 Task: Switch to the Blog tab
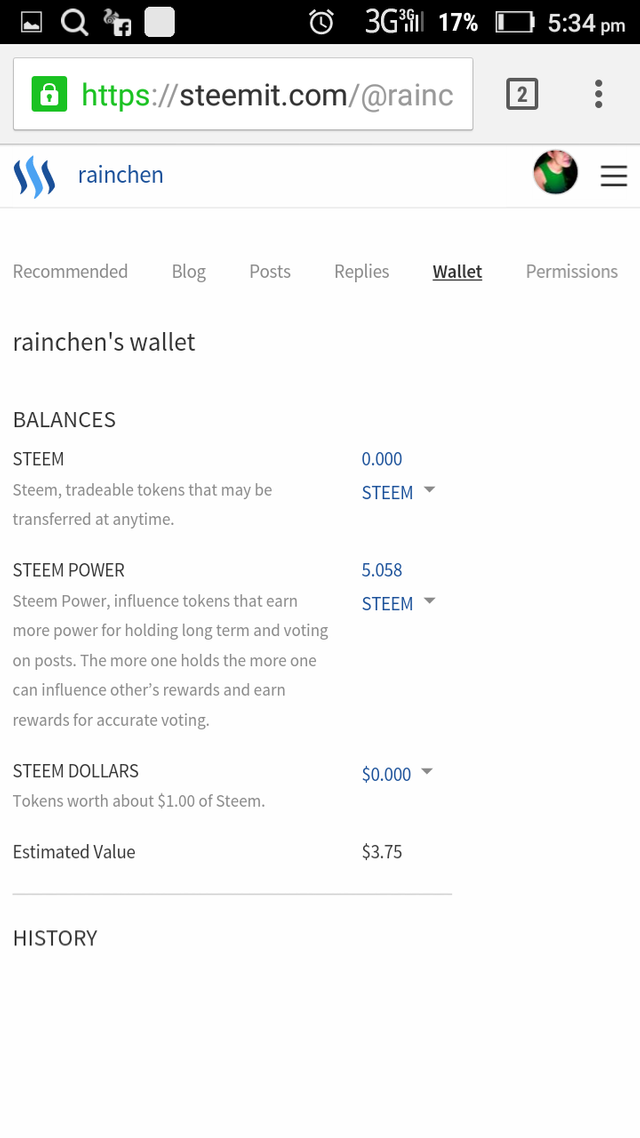(x=188, y=271)
